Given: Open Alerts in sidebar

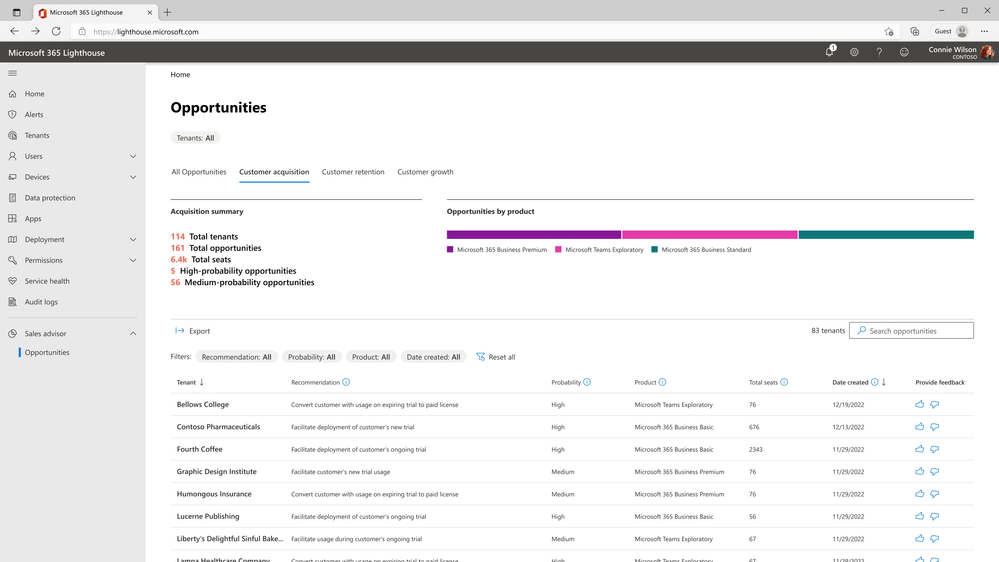Looking at the screenshot, I should click(34, 115).
